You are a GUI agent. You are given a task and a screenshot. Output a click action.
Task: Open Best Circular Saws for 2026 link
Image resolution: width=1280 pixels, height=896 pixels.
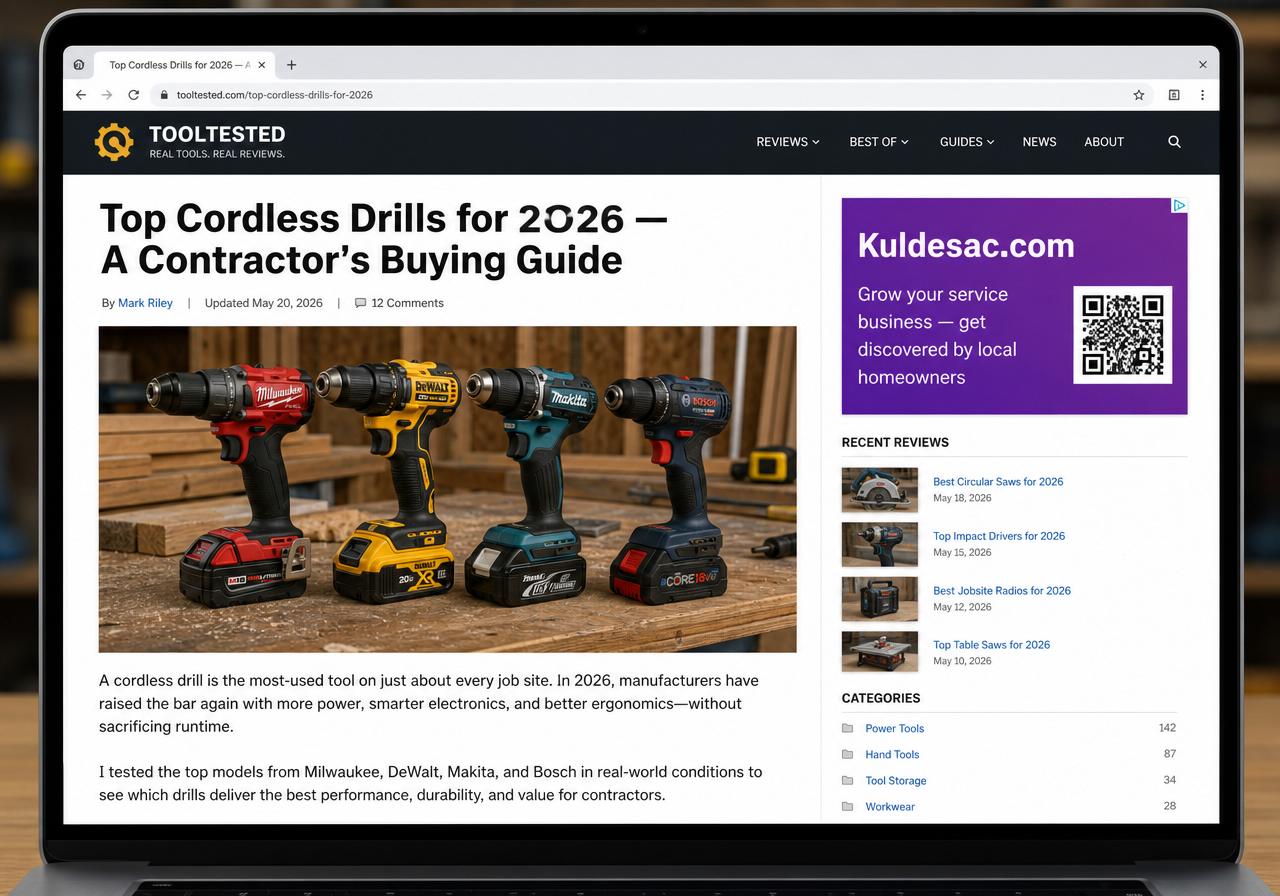click(x=998, y=482)
